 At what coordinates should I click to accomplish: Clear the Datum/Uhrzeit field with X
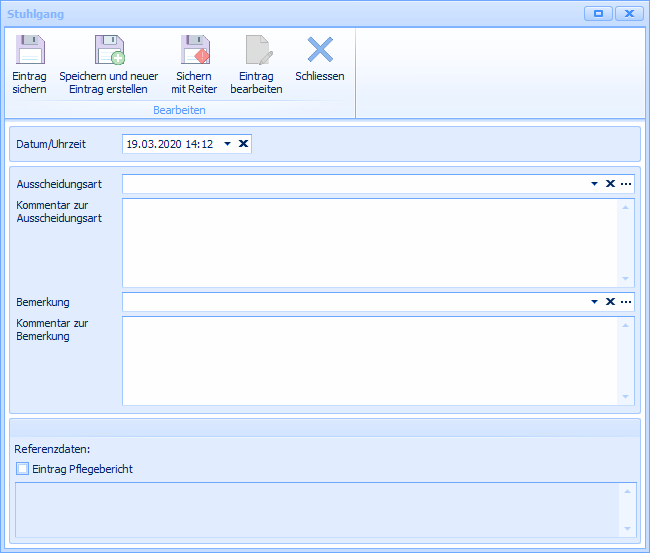click(243, 144)
